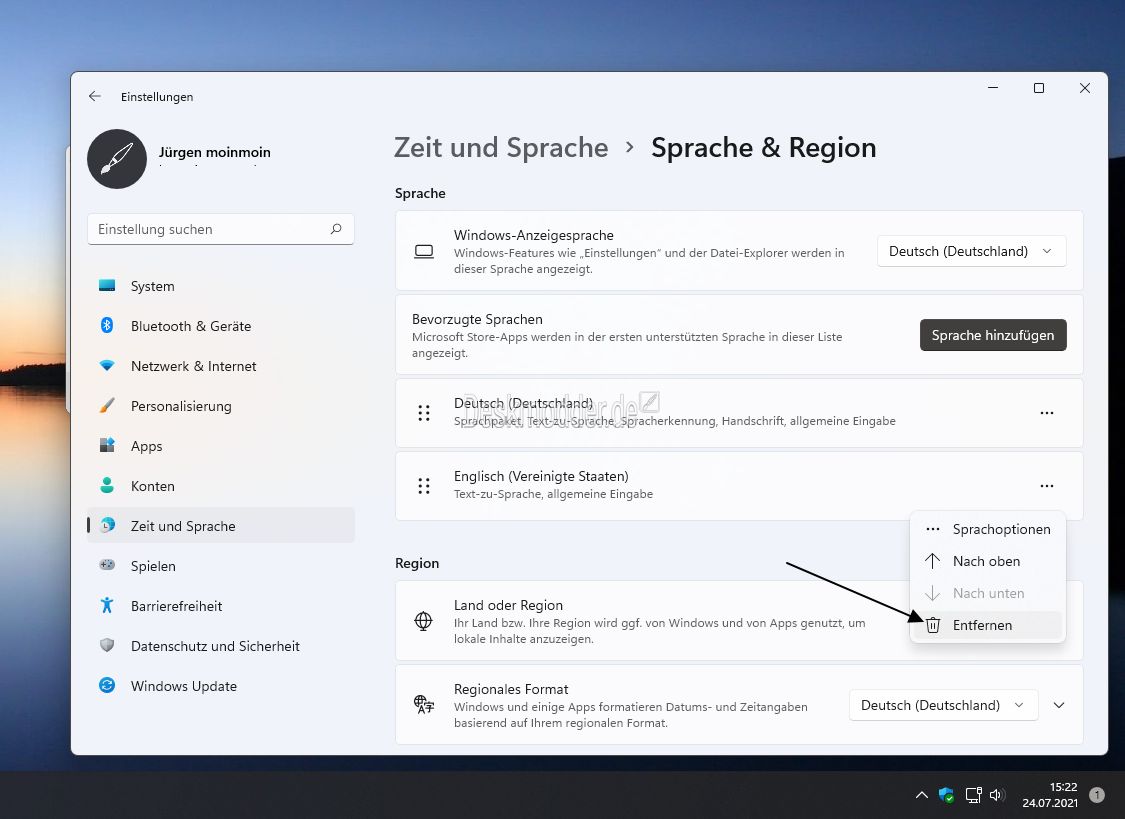Click the Spielen gamepad icon
Viewport: 1125px width, 819px height.
point(107,565)
